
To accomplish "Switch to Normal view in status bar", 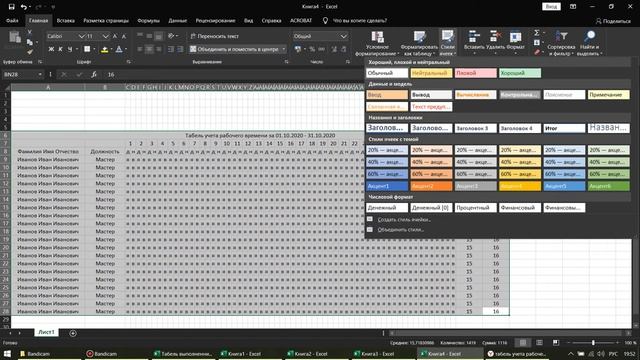I will point(523,342).
